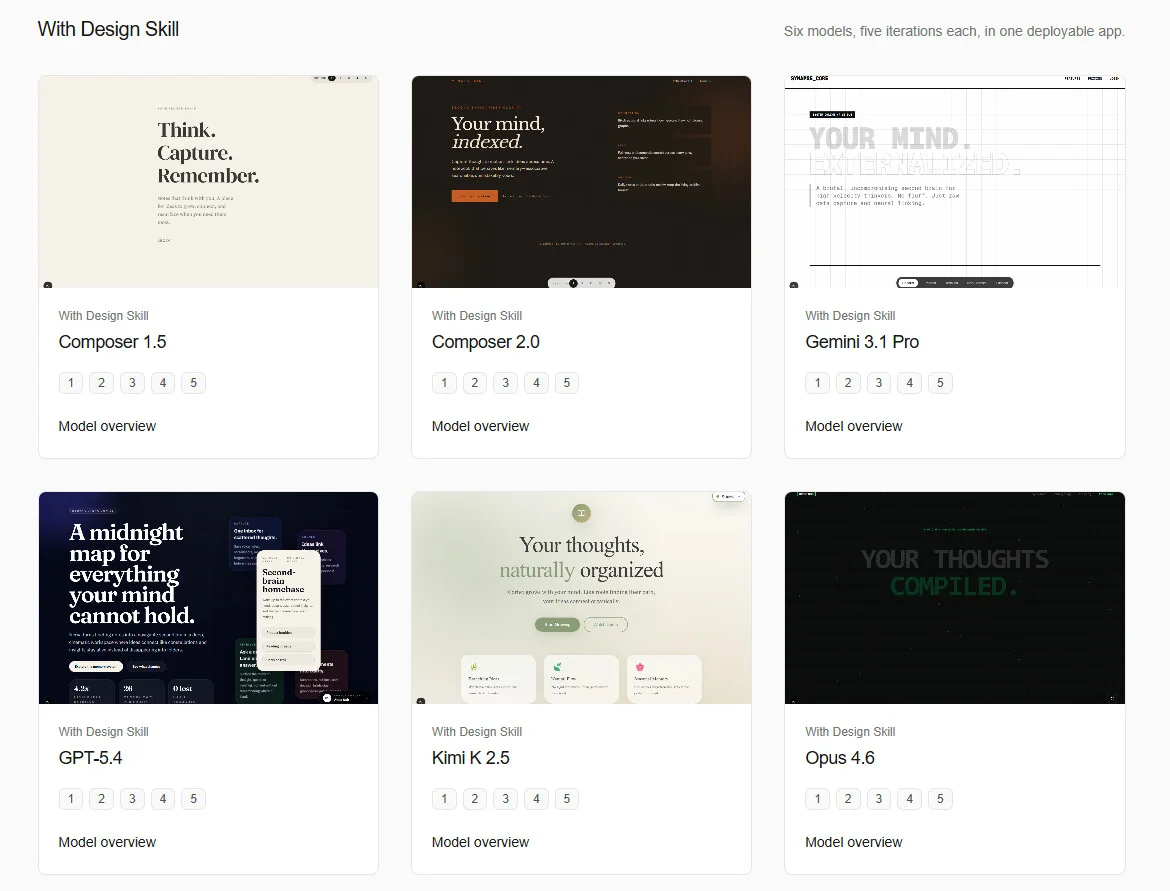The width and height of the screenshot is (1170, 891).
Task: Pick iteration 1 under GPT-5.4
Action: [70, 799]
